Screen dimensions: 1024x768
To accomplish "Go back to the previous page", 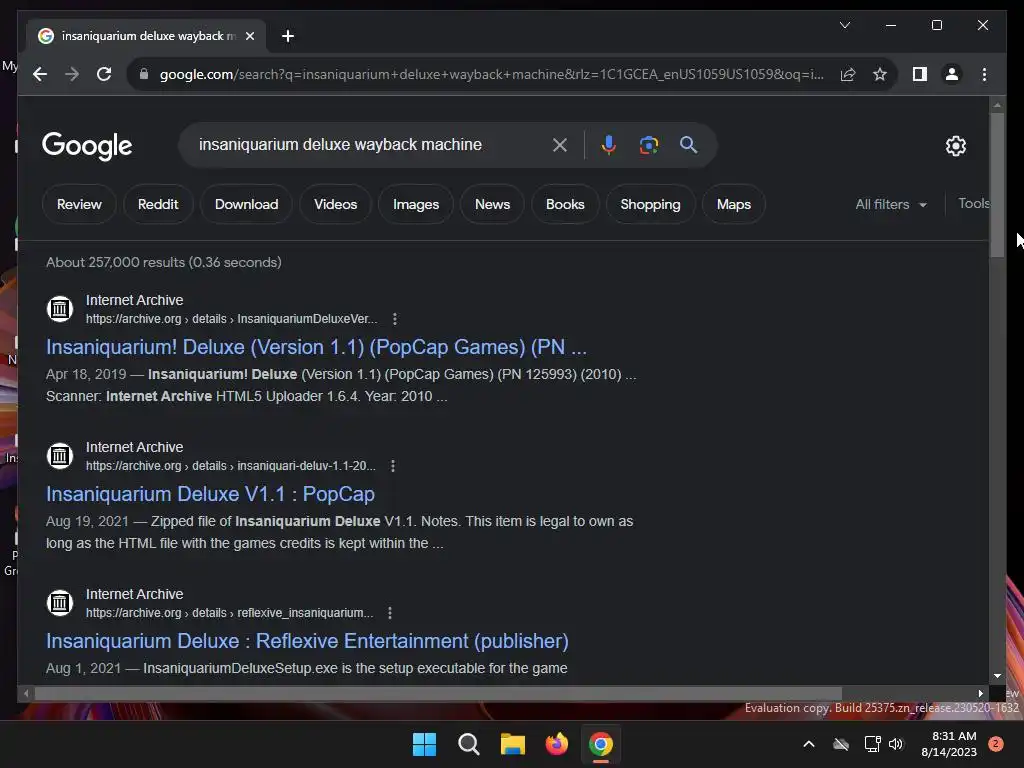I will (40, 74).
